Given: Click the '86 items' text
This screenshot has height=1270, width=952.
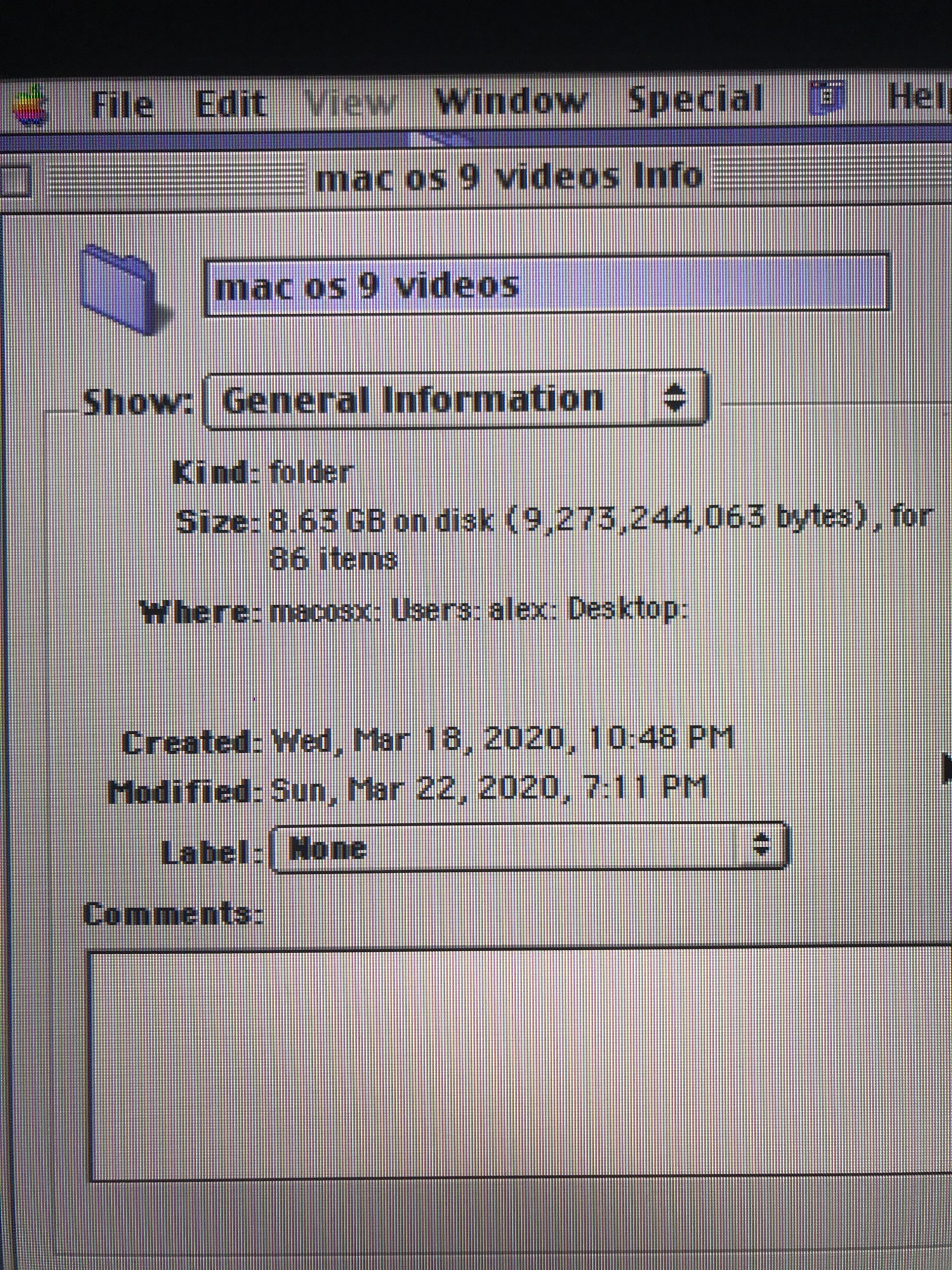Looking at the screenshot, I should click(334, 559).
